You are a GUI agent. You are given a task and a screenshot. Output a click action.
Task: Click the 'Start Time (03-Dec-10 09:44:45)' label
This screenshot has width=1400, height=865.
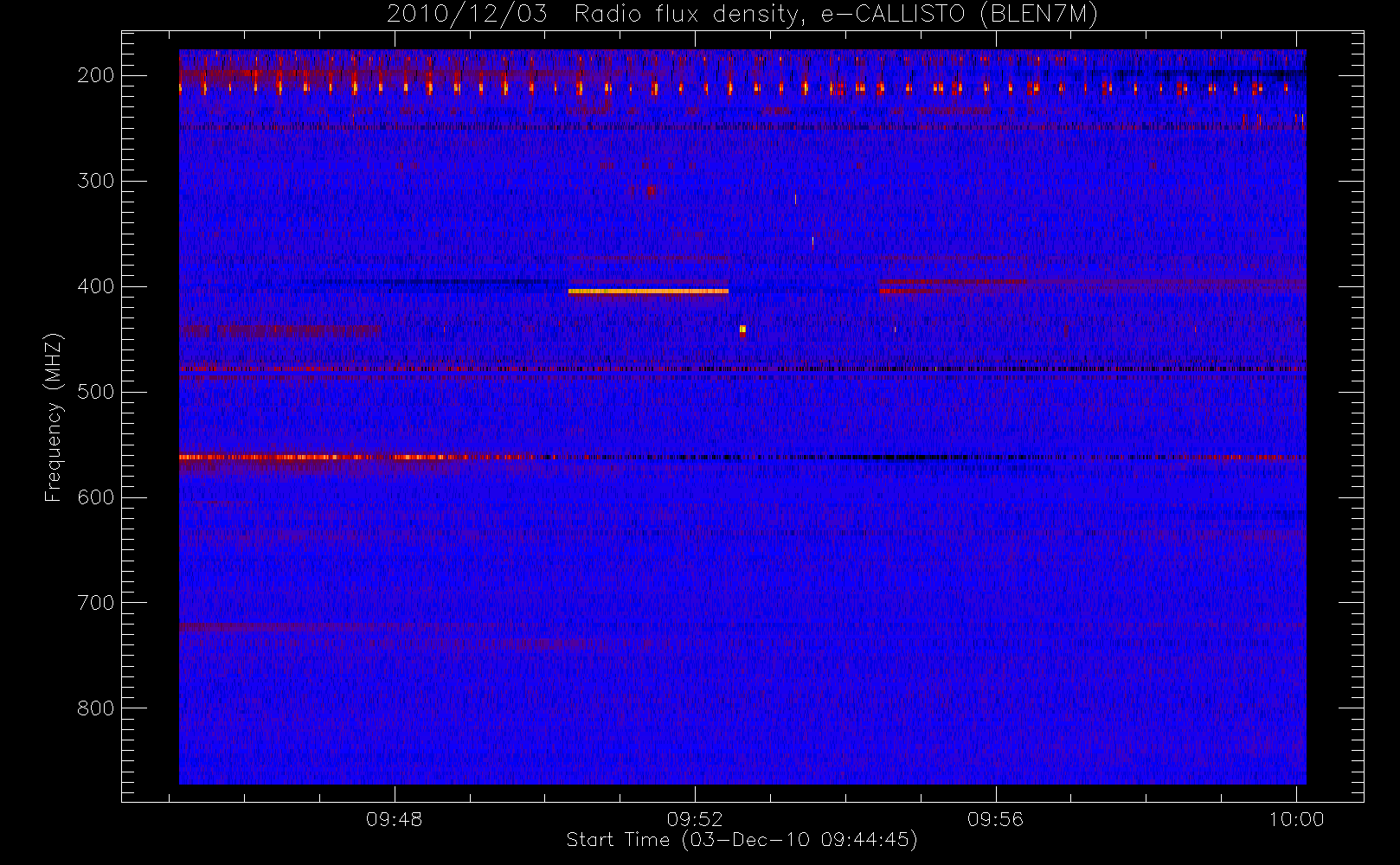click(742, 840)
